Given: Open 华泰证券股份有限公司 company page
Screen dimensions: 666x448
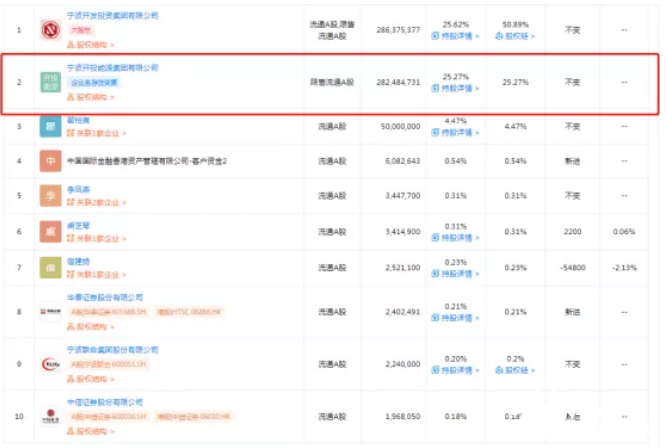Looking at the screenshot, I should 104,297.
